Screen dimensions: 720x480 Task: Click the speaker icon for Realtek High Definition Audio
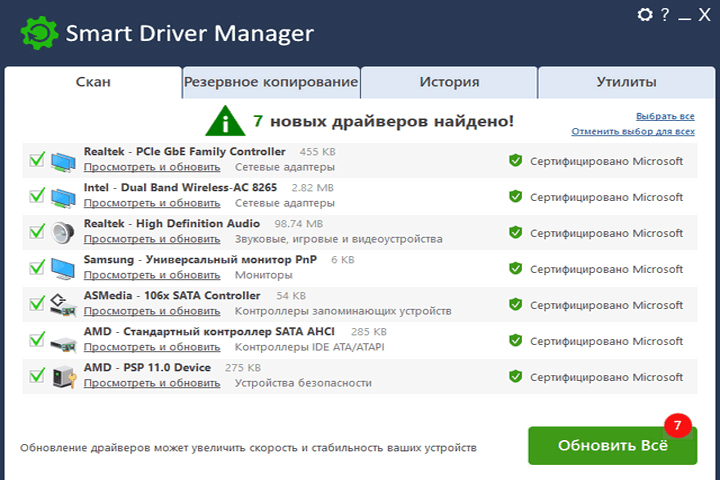(63, 233)
